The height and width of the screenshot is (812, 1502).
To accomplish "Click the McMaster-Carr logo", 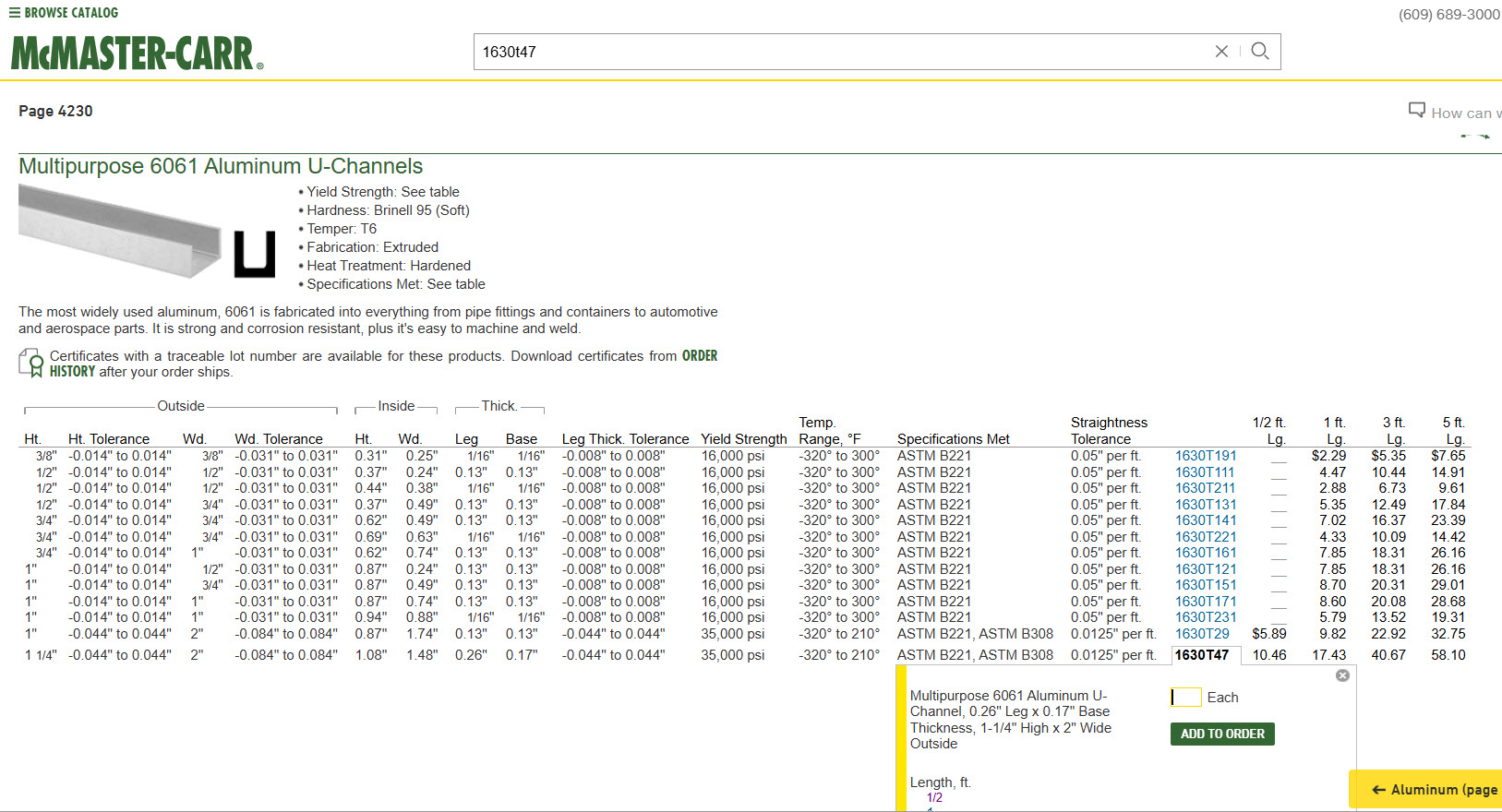I will point(137,54).
